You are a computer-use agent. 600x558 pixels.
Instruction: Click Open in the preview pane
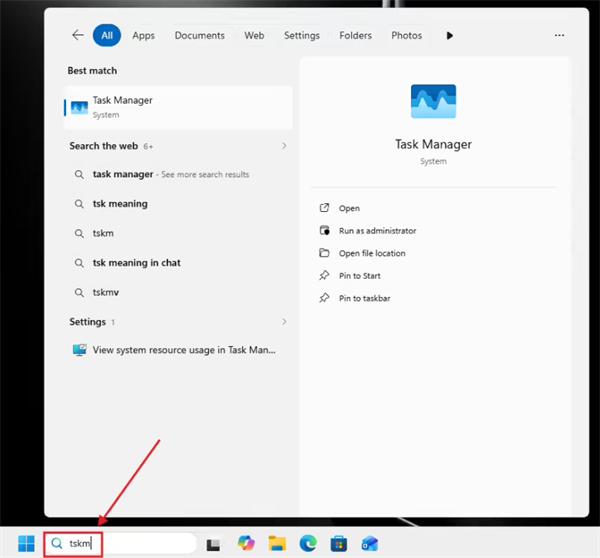click(349, 209)
